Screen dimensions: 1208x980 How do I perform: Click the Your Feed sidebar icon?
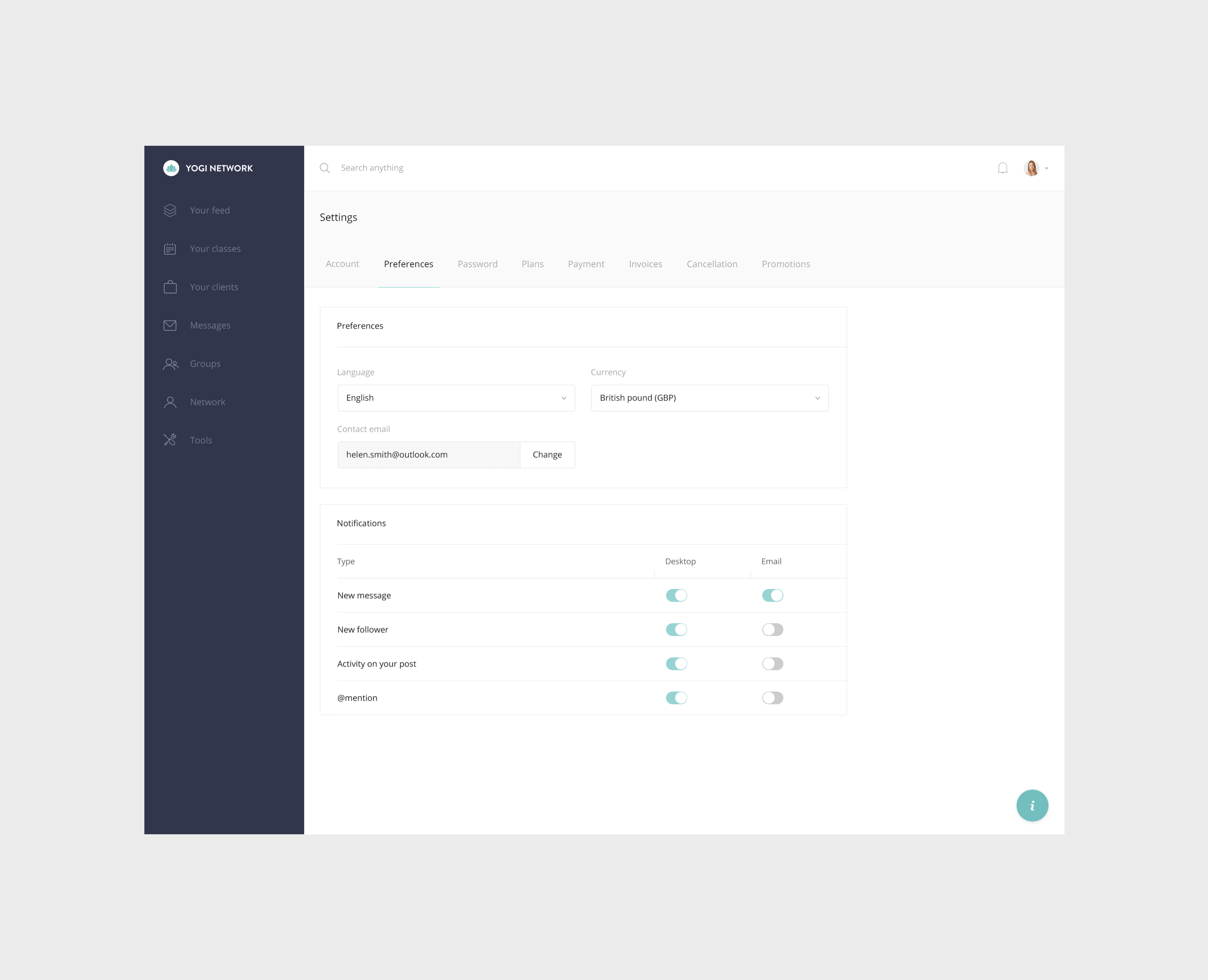(x=171, y=210)
